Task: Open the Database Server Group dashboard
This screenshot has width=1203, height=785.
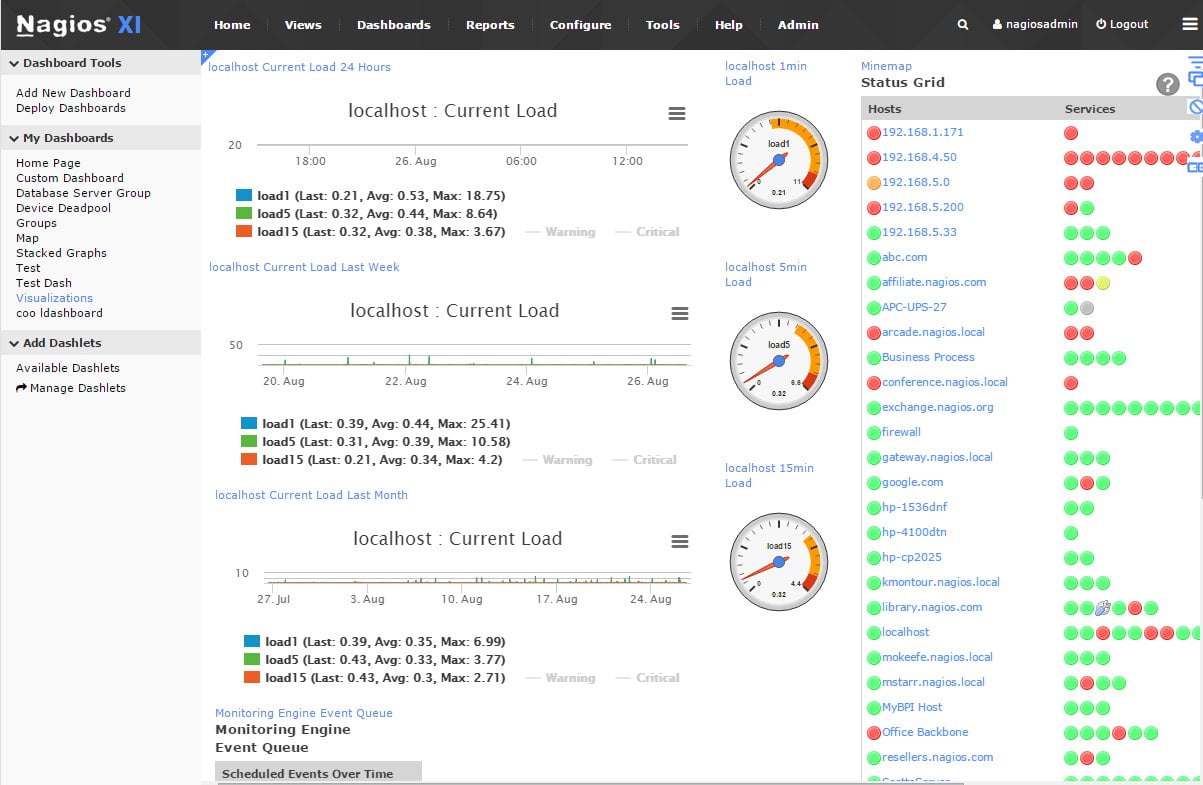Action: point(83,193)
